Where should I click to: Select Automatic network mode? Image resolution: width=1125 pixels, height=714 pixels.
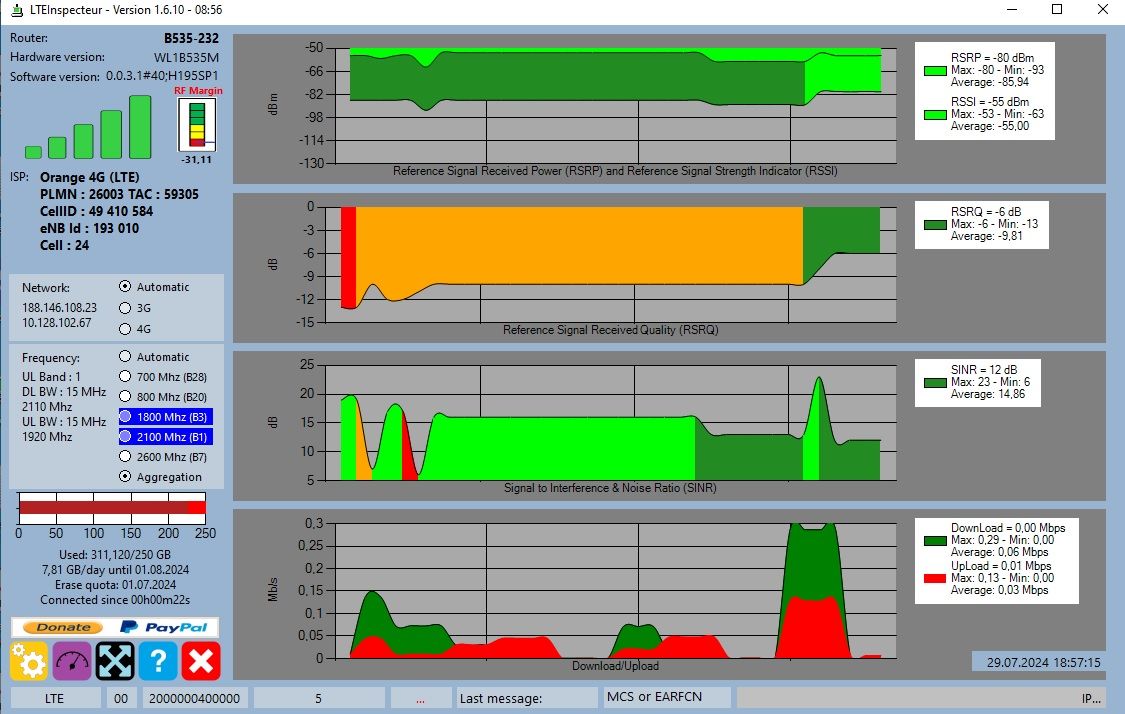[125, 286]
